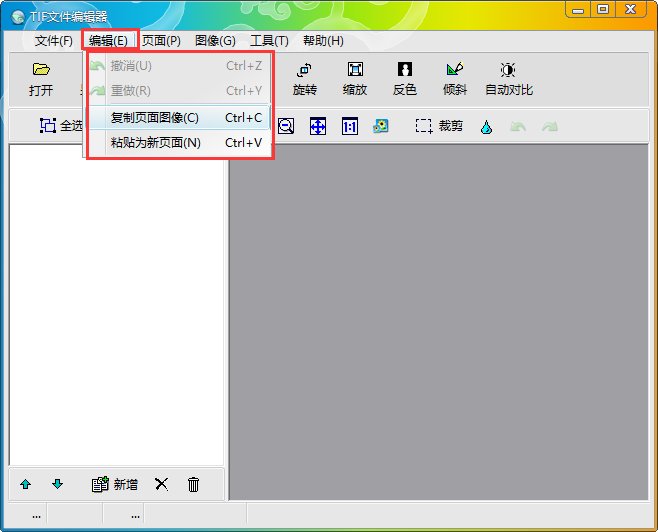Click the Scale tool icon

click(355, 69)
